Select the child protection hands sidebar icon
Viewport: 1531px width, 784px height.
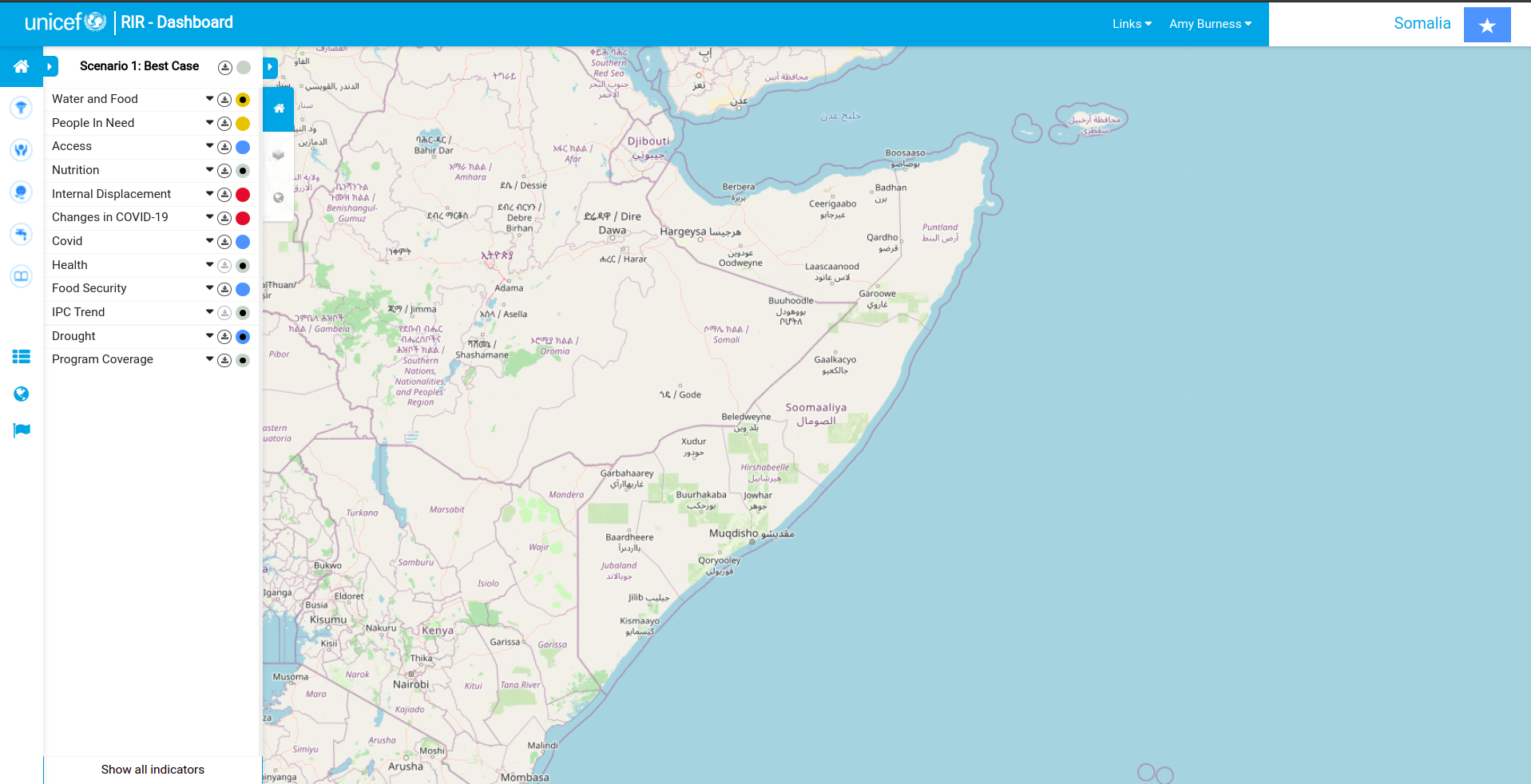point(22,149)
